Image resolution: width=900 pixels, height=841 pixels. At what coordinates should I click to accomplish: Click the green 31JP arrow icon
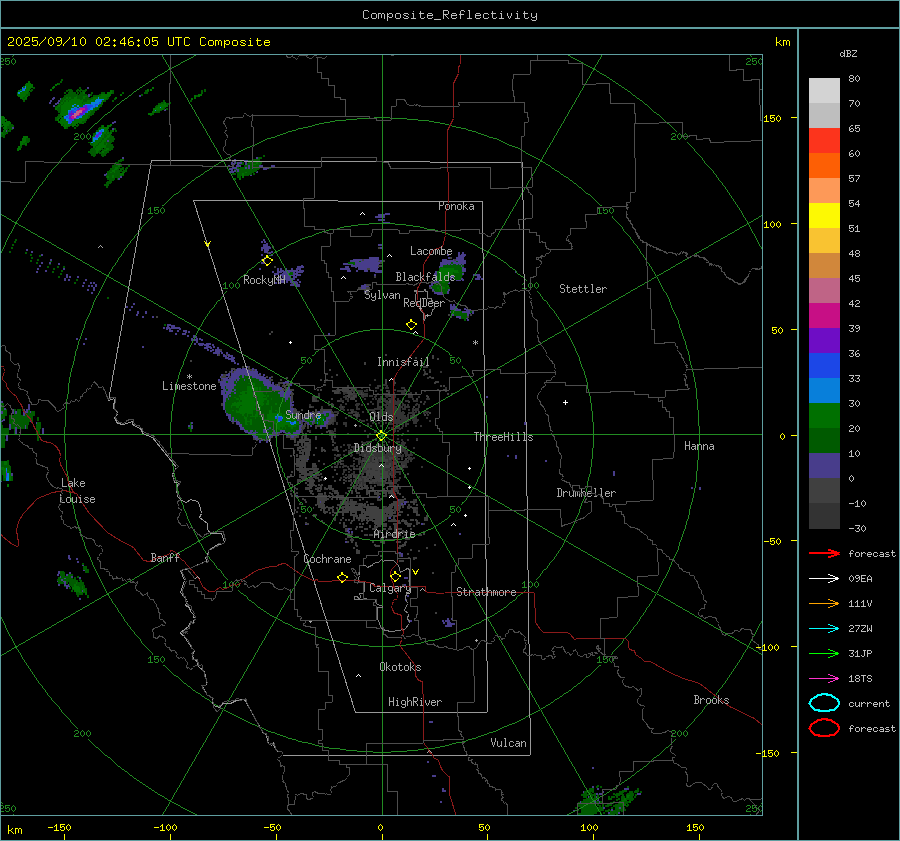tap(824, 653)
